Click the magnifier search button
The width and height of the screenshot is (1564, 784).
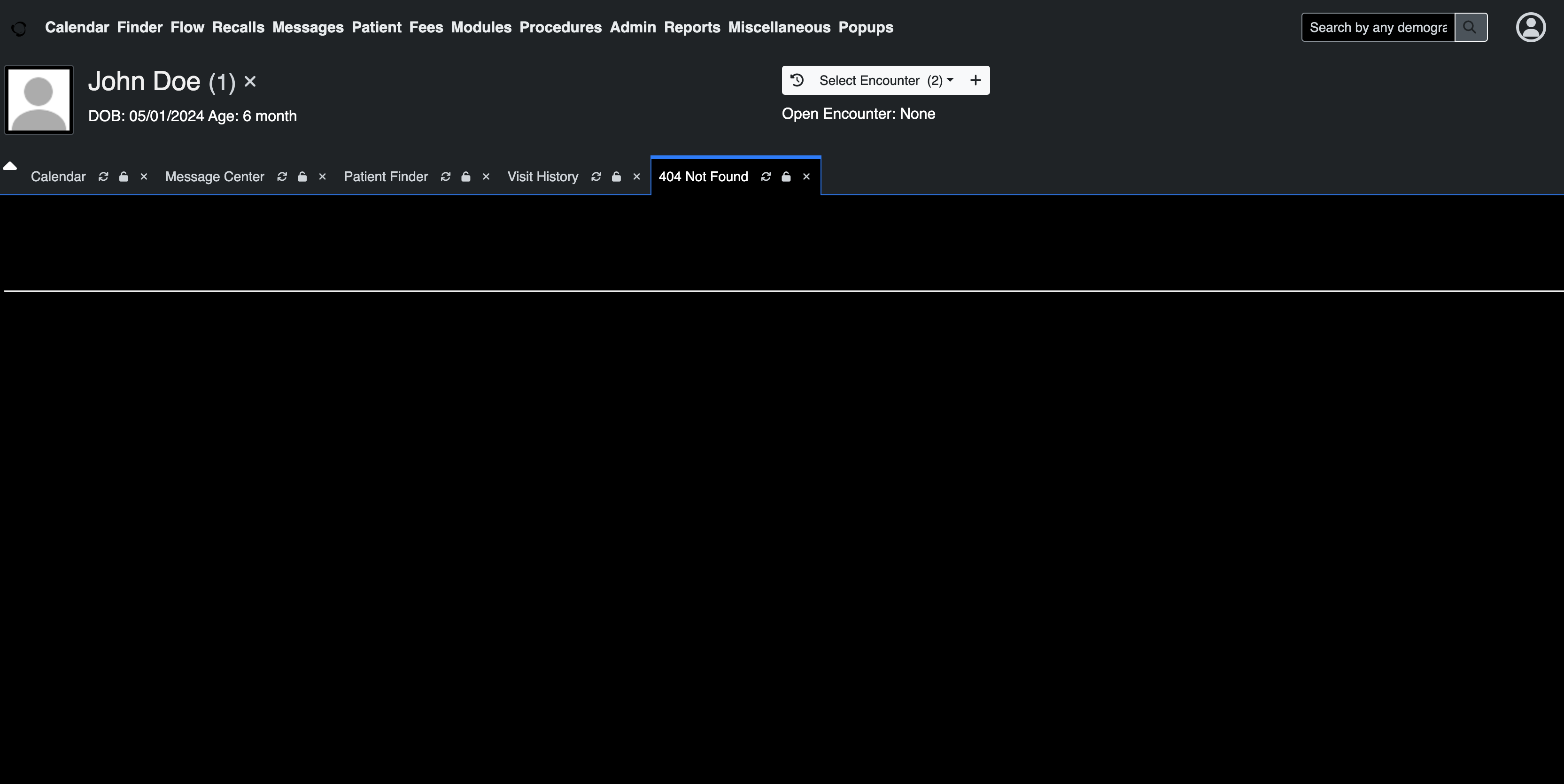[x=1471, y=27]
